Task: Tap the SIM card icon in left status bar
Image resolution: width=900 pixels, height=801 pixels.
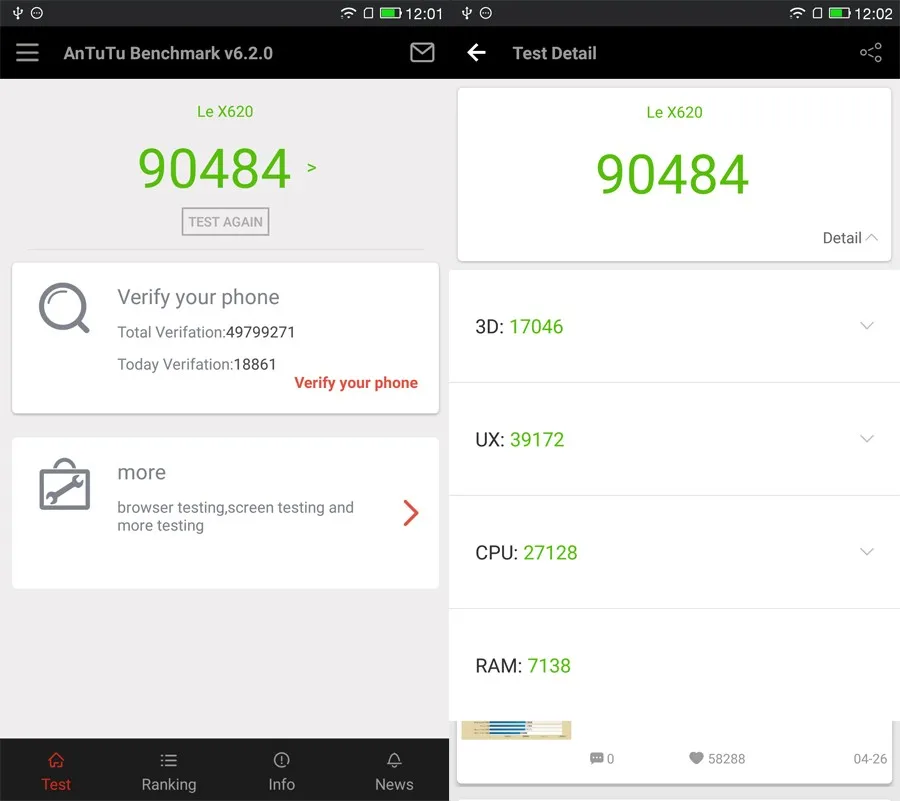Action: pos(368,13)
